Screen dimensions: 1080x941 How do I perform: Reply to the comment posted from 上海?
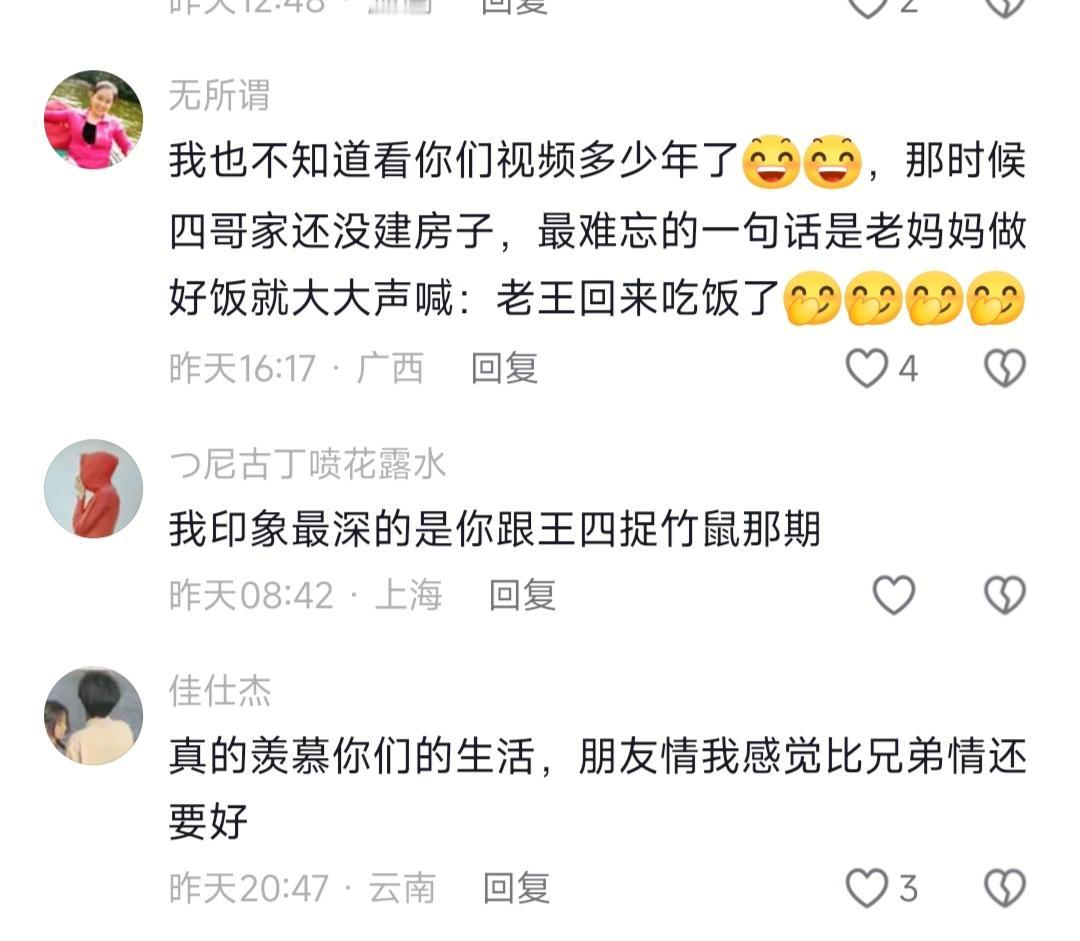522,594
